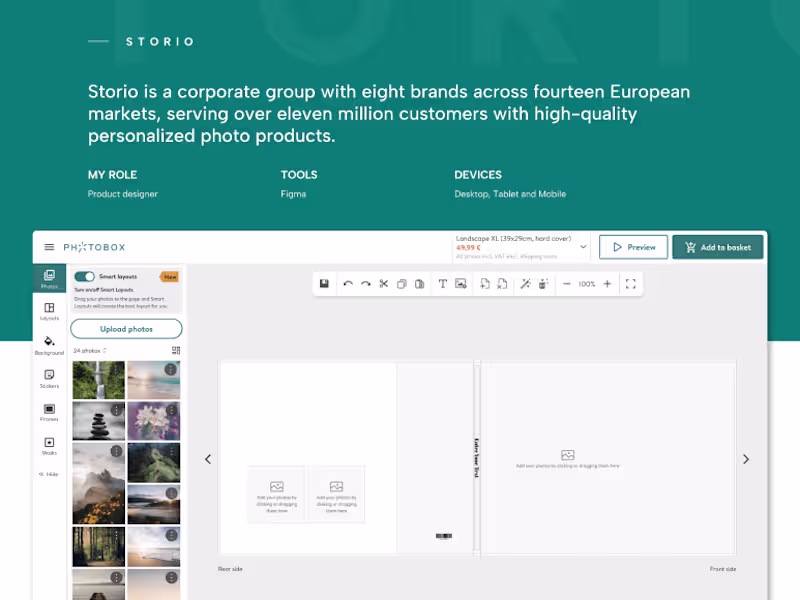The height and width of the screenshot is (600, 800).
Task: Open the hamburger menu beside Photobox logo
Action: point(49,247)
